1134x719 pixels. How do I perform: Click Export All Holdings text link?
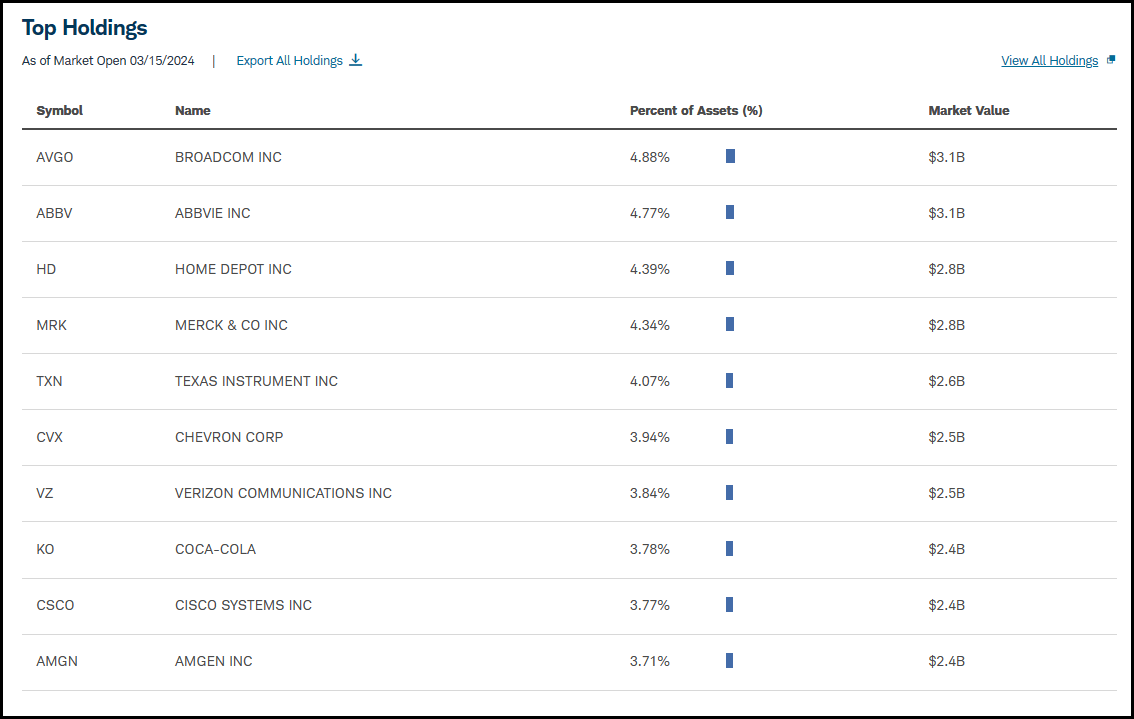pos(289,61)
